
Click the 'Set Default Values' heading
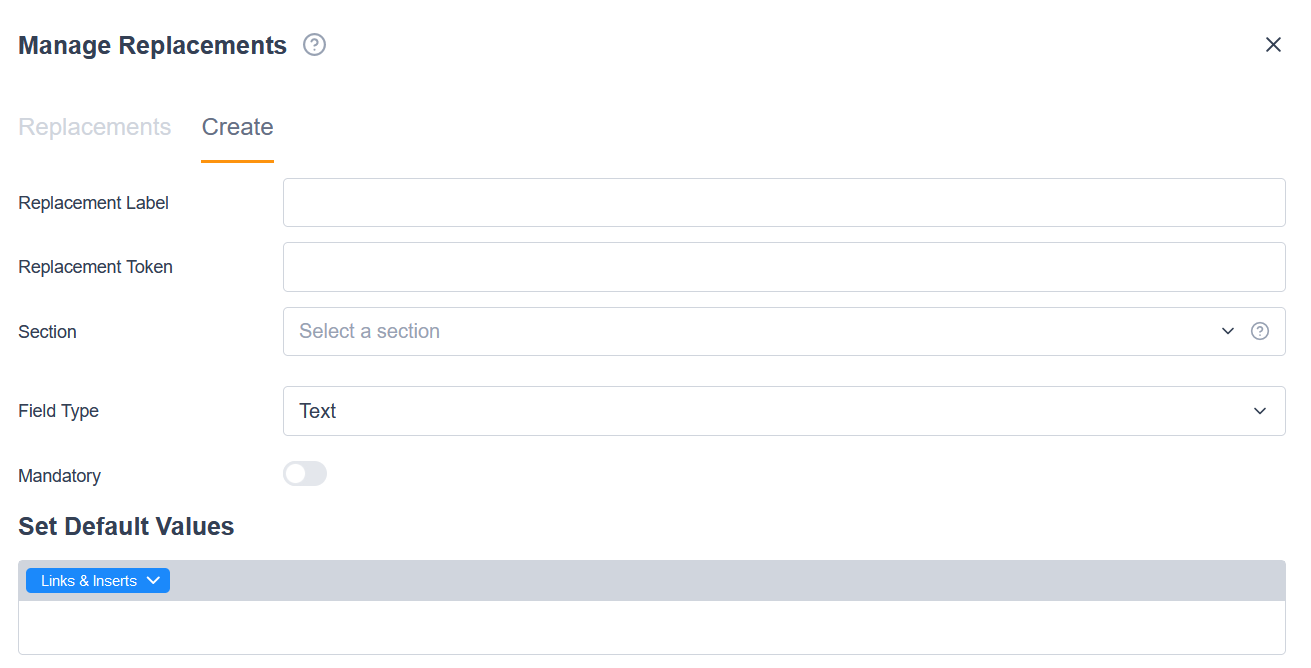tap(126, 526)
